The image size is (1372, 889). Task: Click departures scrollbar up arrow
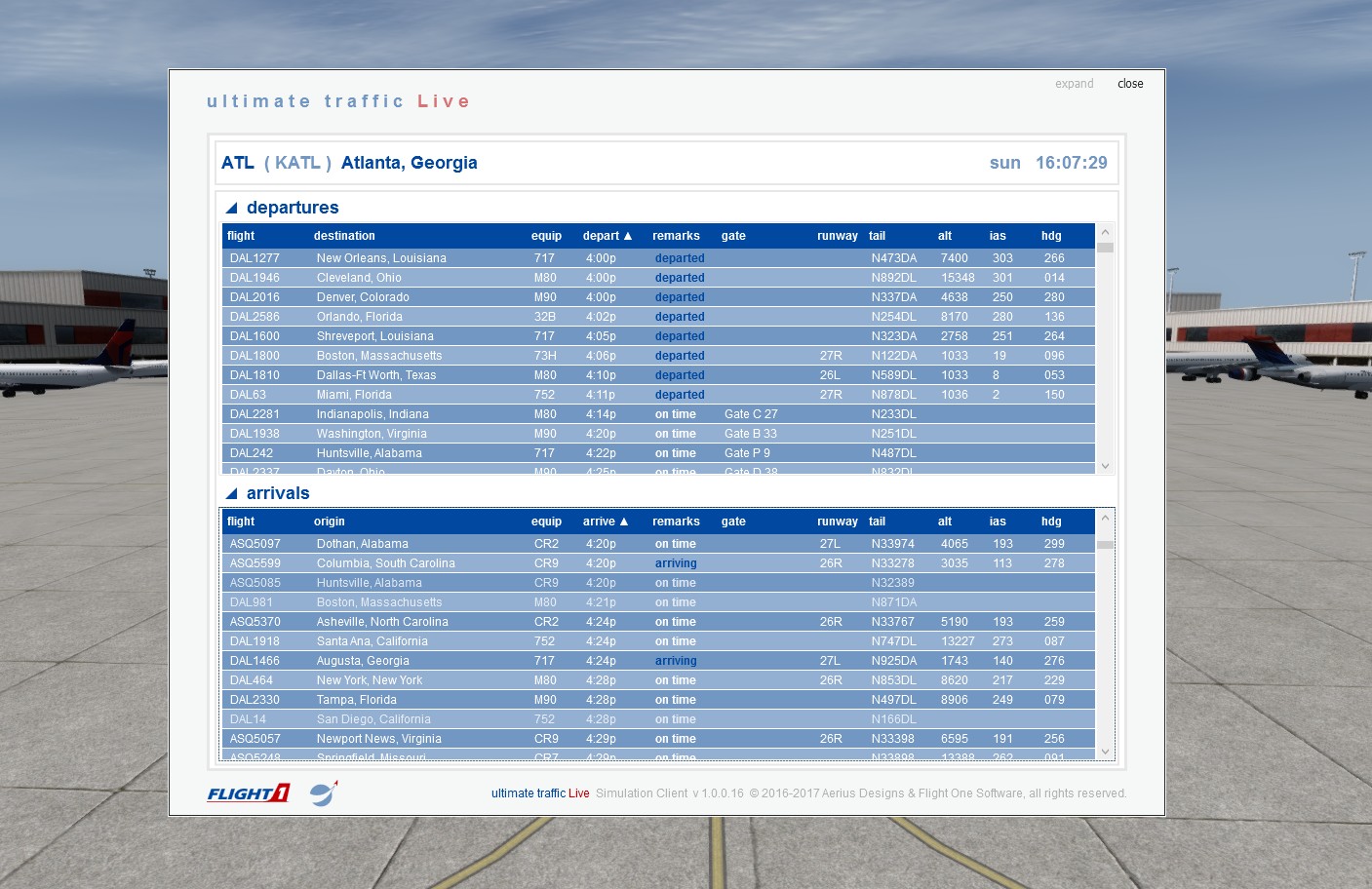(x=1105, y=232)
